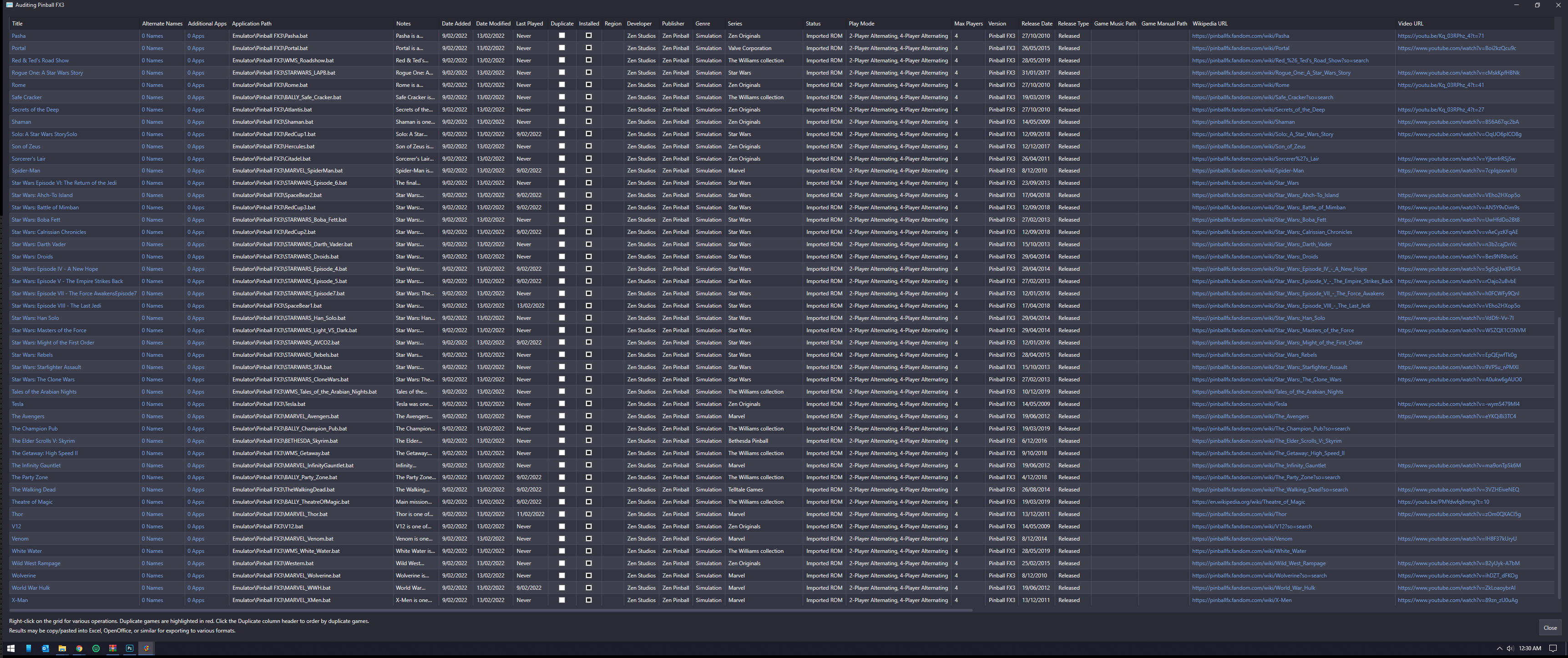Sort by the Installed column header

[x=589, y=24]
